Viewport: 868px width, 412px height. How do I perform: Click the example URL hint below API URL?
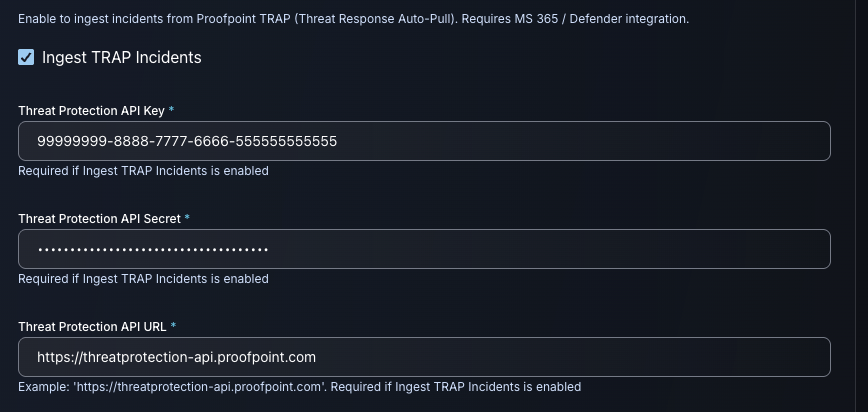299,387
